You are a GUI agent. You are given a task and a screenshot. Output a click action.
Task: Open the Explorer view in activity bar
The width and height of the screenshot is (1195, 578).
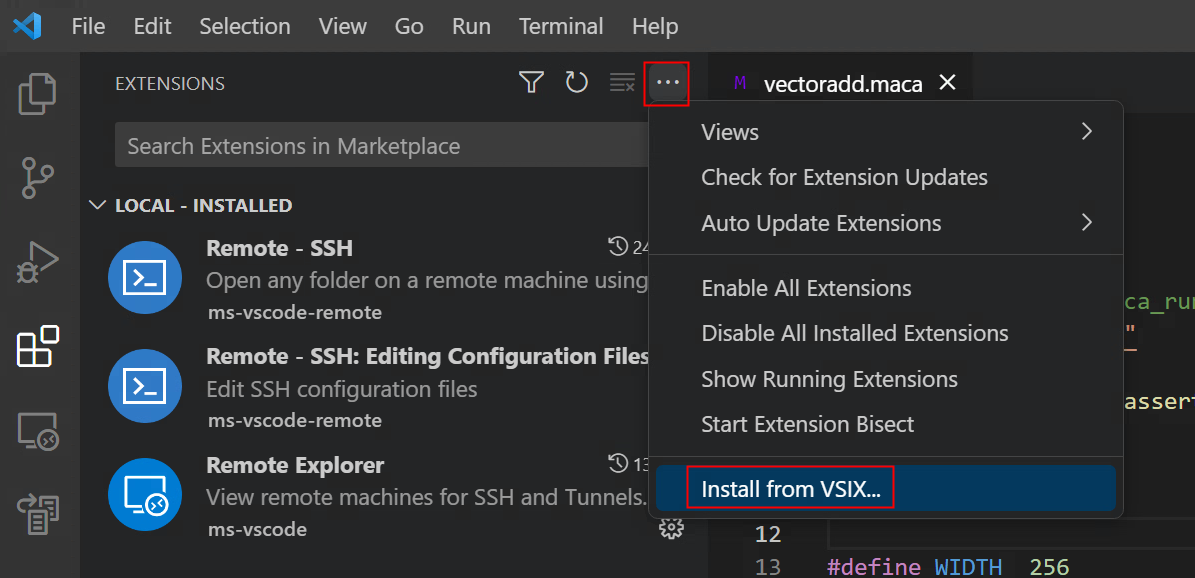38,95
